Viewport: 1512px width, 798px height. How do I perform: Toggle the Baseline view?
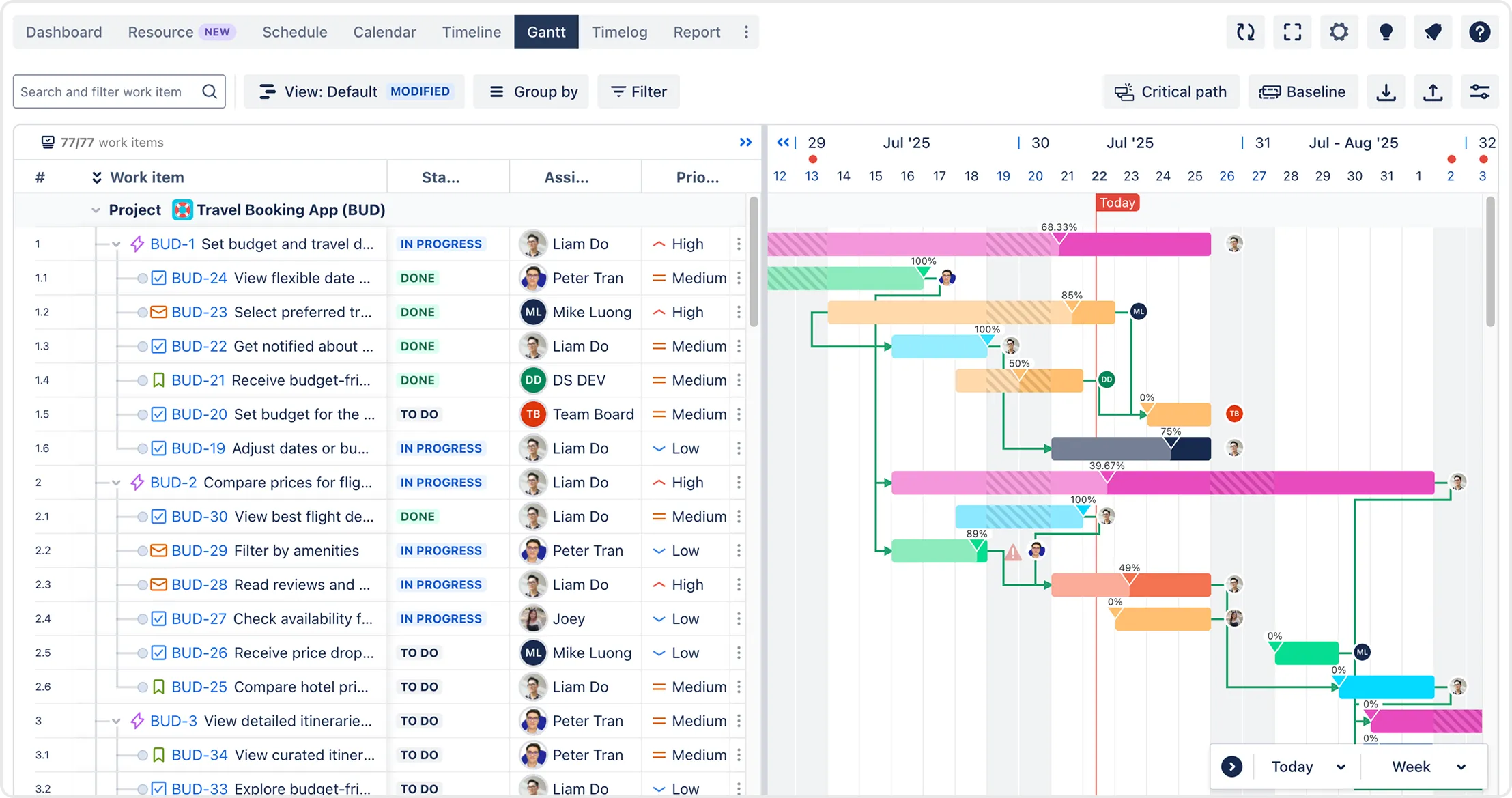(1302, 91)
